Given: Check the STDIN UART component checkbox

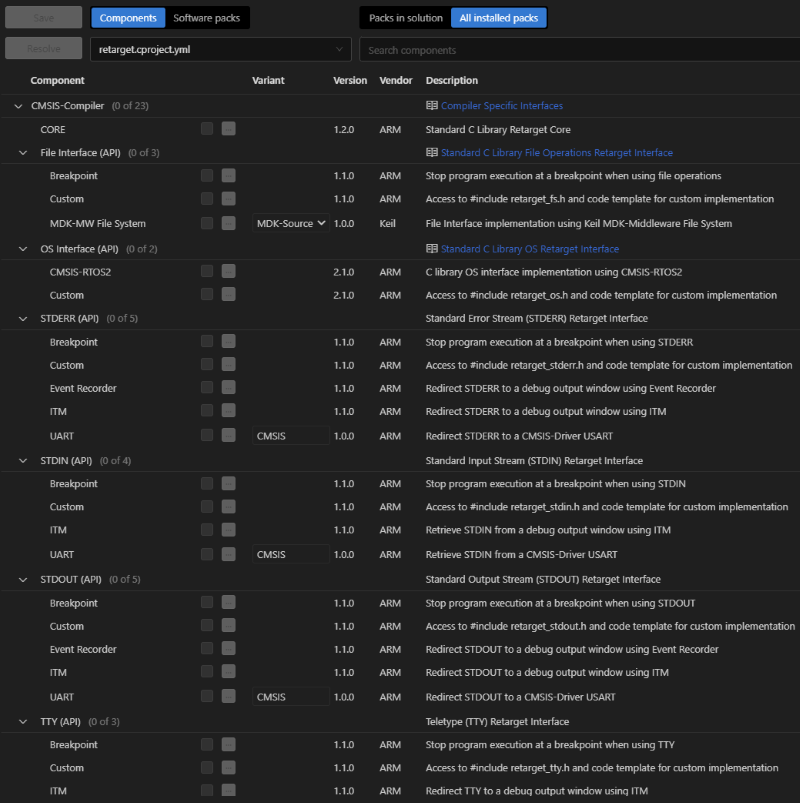Looking at the screenshot, I should tap(207, 554).
